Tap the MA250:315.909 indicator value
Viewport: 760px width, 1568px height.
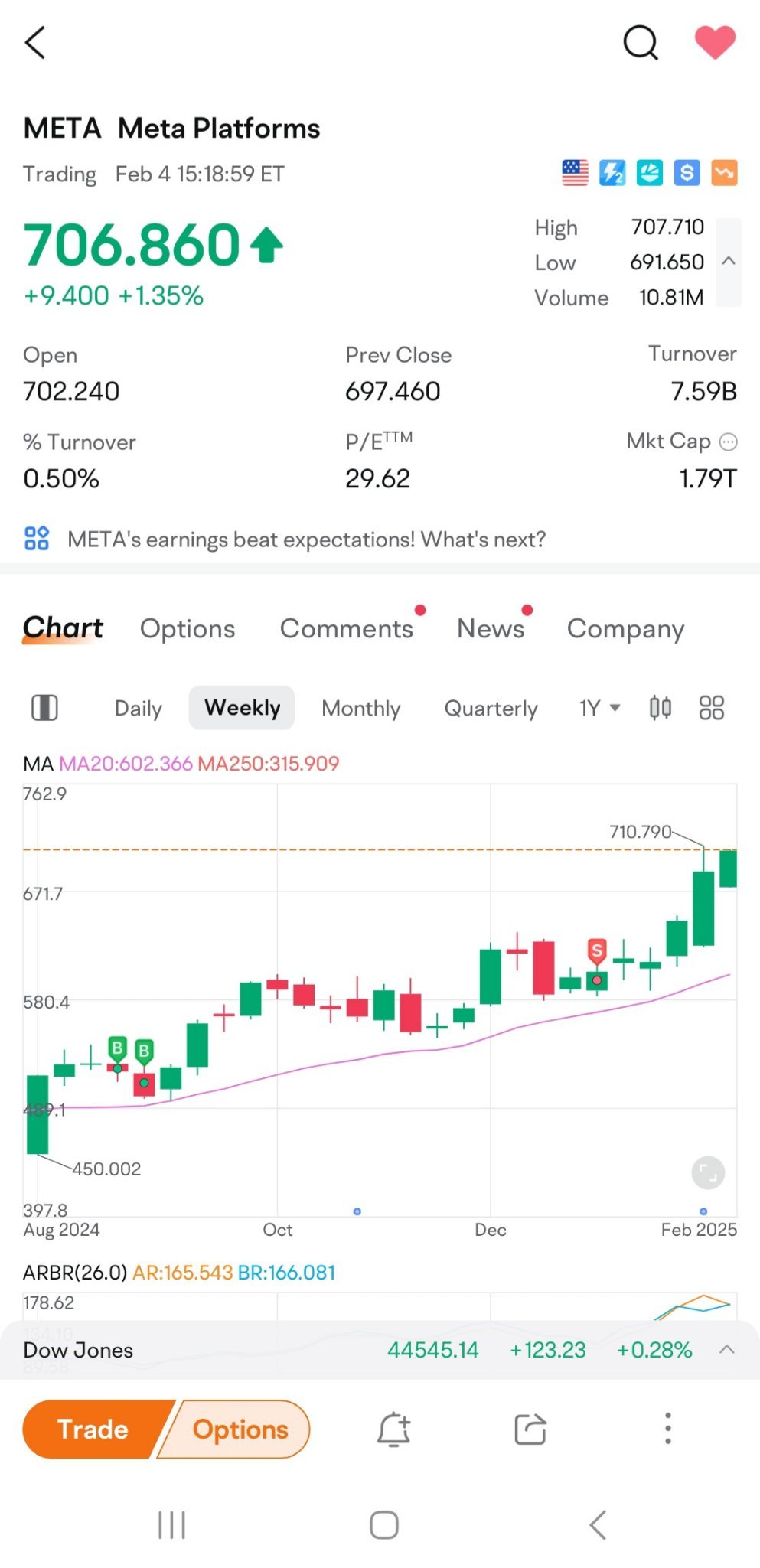(x=268, y=764)
